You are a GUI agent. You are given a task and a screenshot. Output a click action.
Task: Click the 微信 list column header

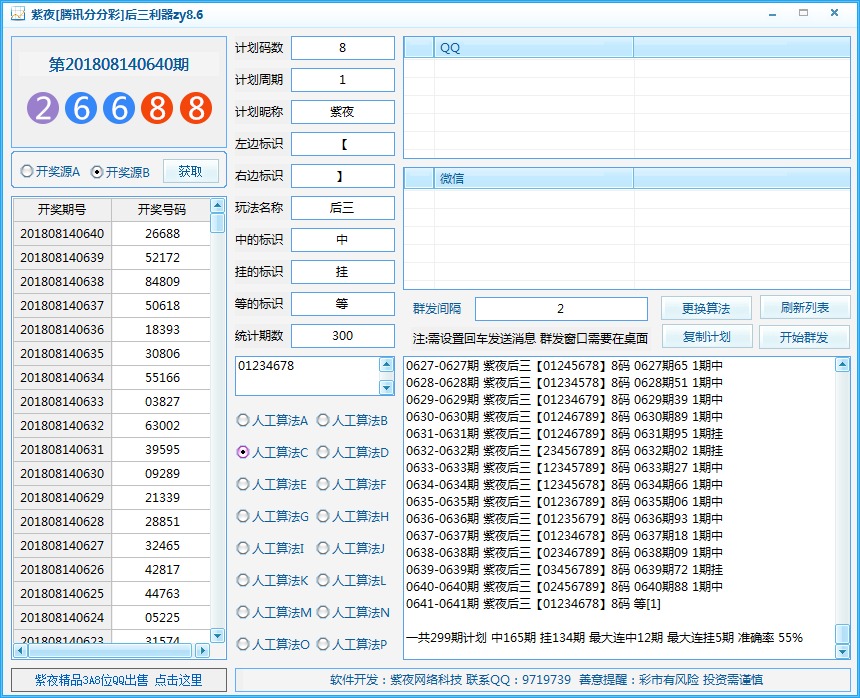point(533,179)
